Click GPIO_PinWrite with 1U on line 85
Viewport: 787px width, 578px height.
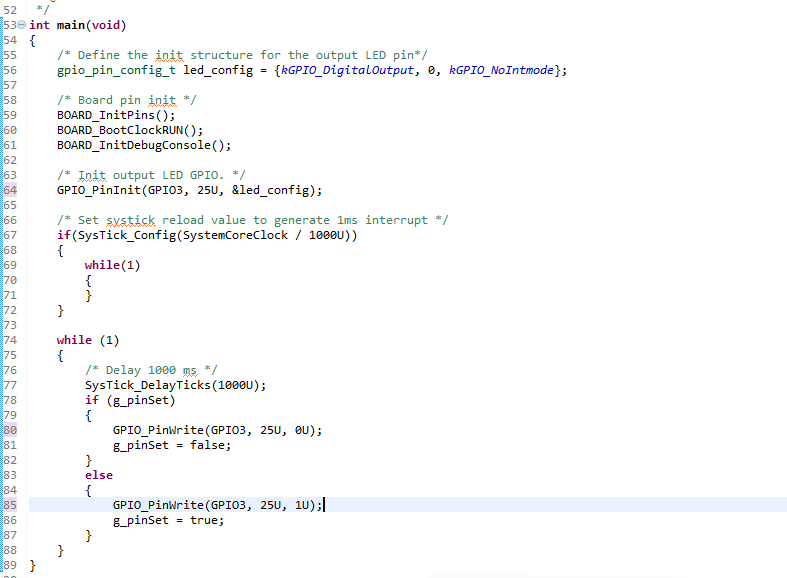coord(217,505)
